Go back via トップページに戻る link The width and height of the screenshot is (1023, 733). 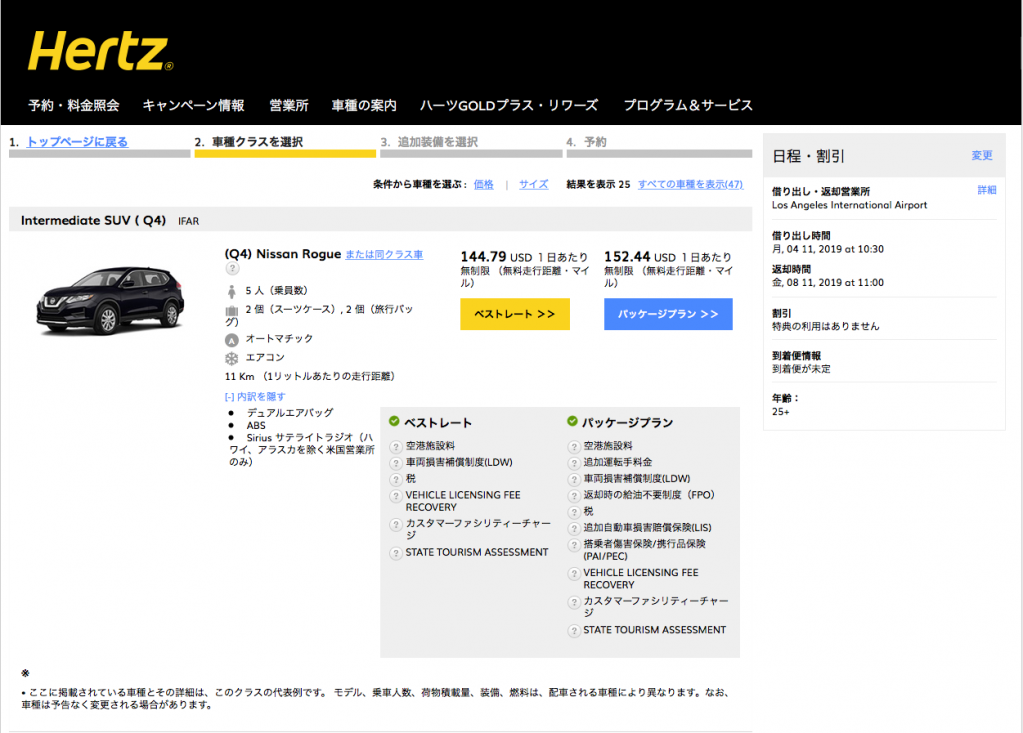pyautogui.click(x=77, y=142)
